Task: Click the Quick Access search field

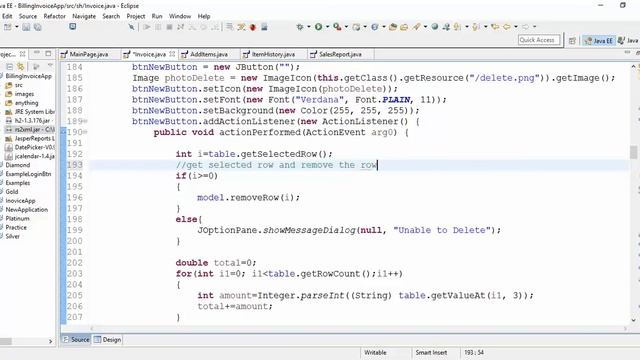Action: click(539, 40)
